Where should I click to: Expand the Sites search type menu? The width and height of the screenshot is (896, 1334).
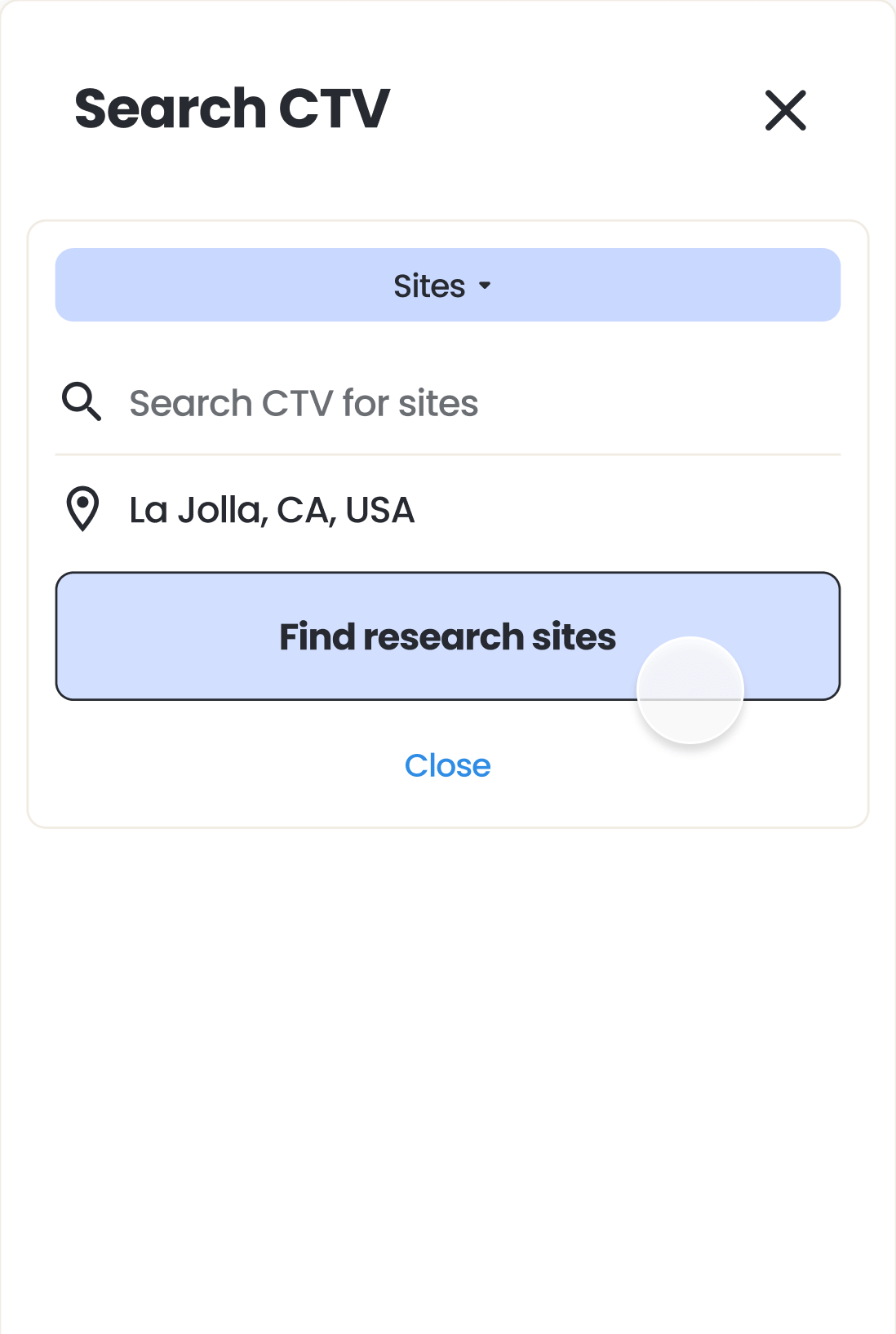[x=447, y=285]
